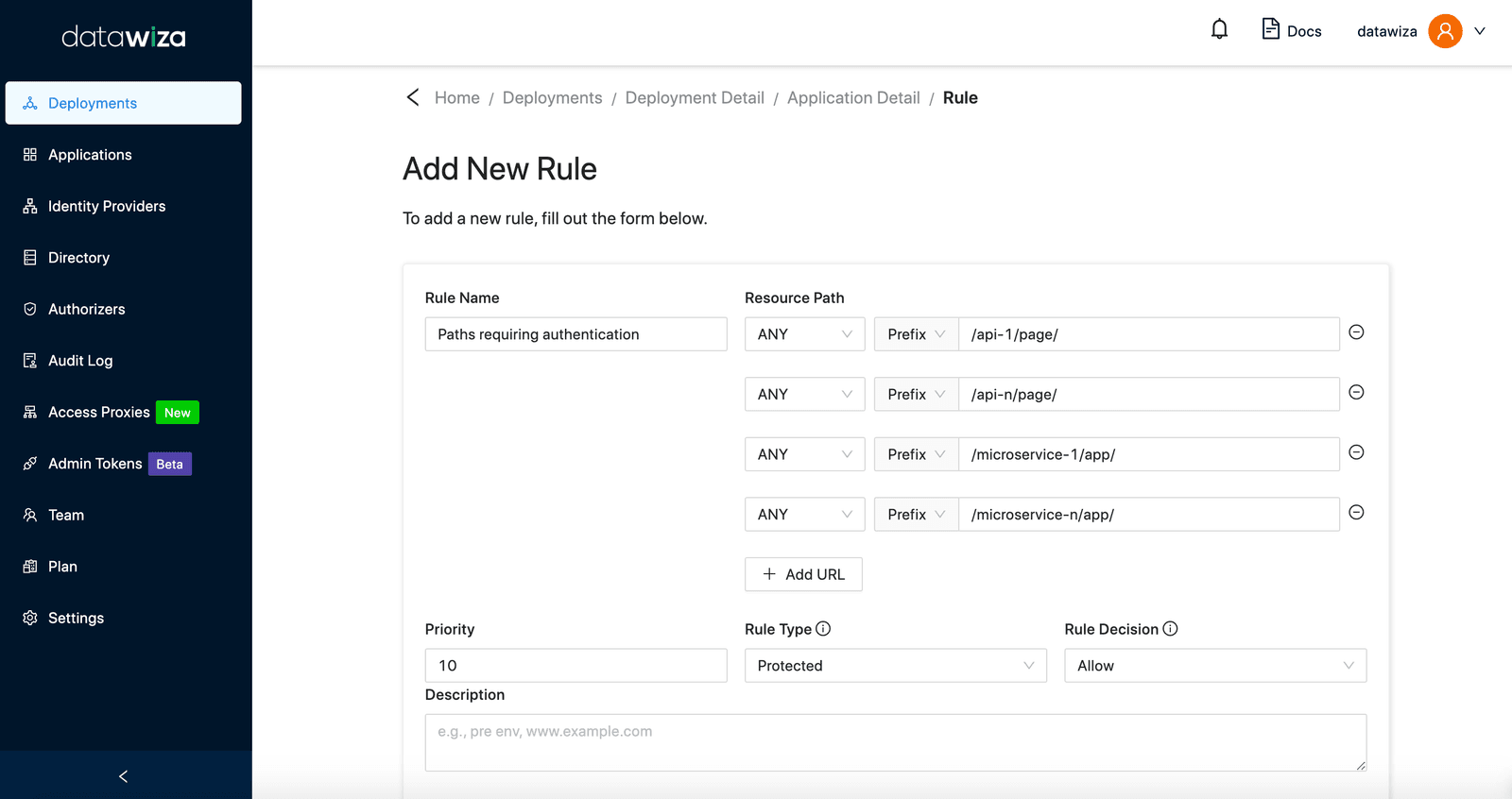Viewport: 1512px width, 799px height.
Task: Expand the account menu chevron
Action: click(x=1480, y=31)
